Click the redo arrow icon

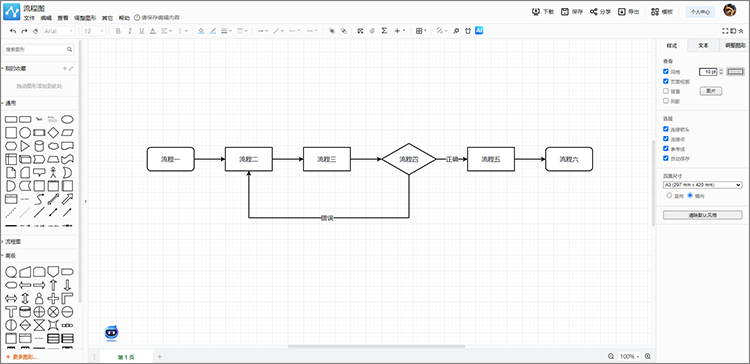pyautogui.click(x=24, y=31)
